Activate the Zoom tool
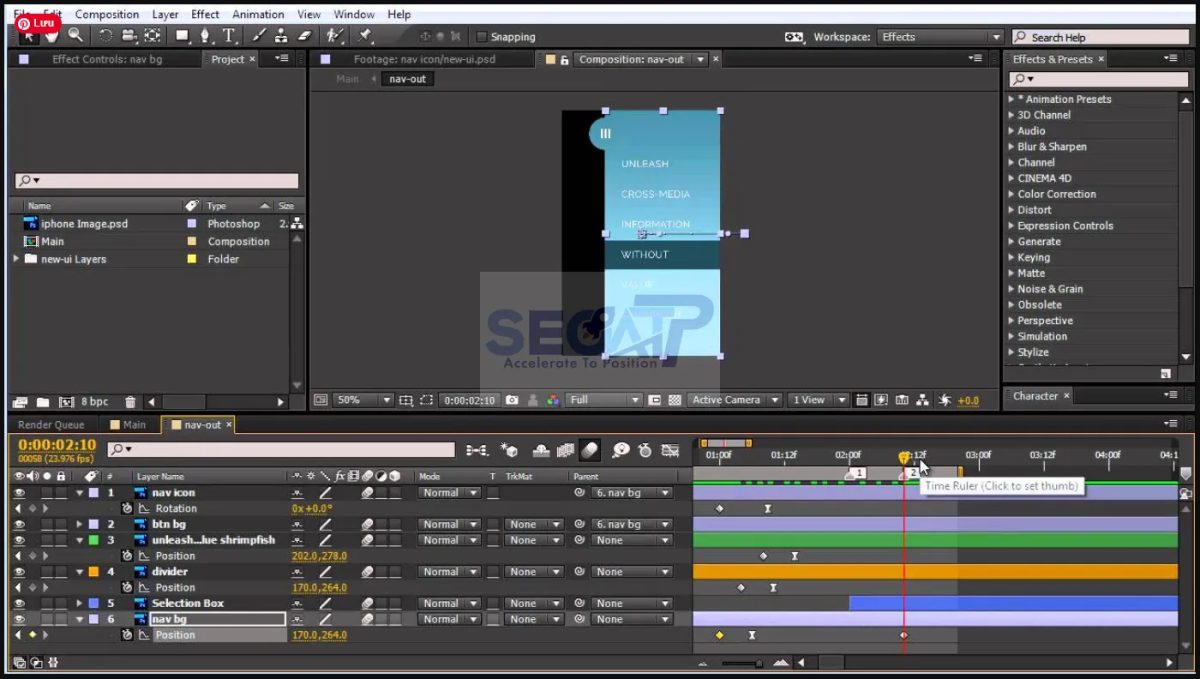1200x679 pixels. (x=75, y=36)
